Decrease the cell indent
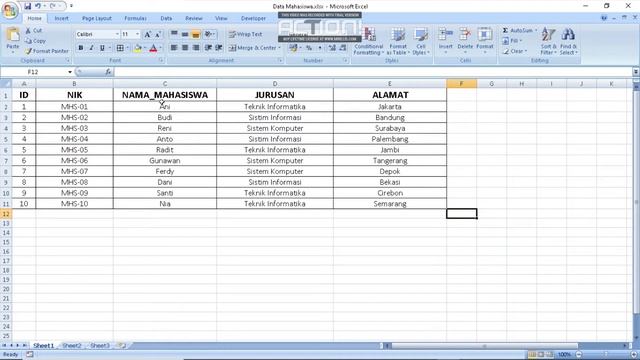Screen dimensions: 640x360 pyautogui.click(x=208, y=48)
